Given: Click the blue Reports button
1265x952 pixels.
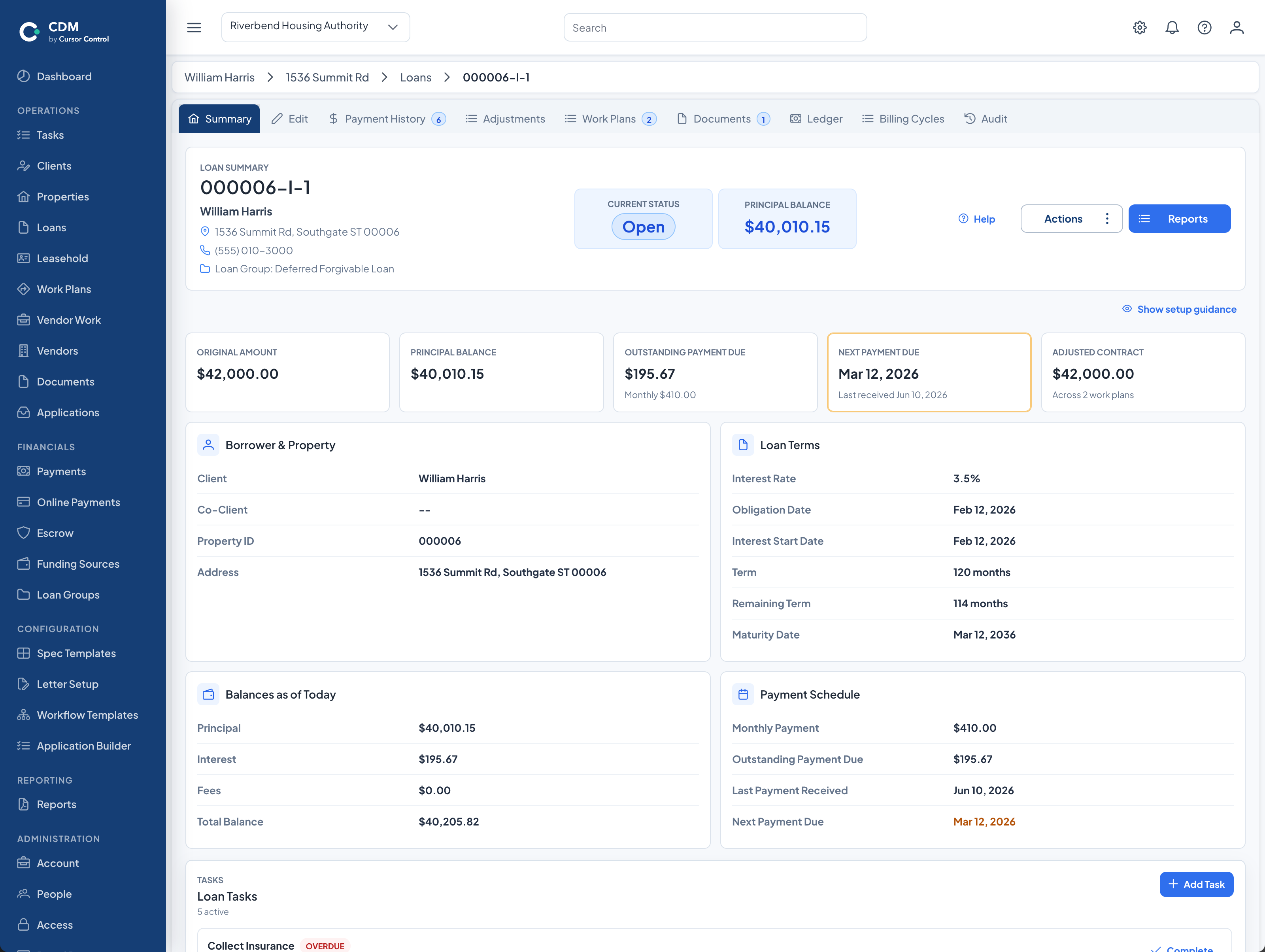Looking at the screenshot, I should [x=1179, y=218].
